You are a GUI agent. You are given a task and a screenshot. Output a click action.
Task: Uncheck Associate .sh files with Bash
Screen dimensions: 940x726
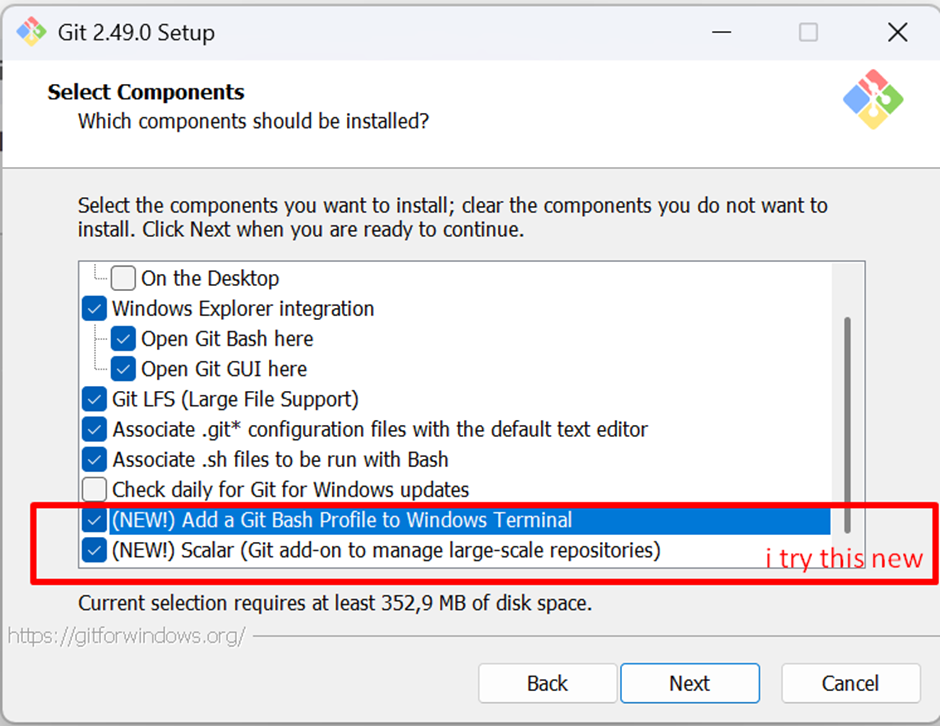(94, 460)
